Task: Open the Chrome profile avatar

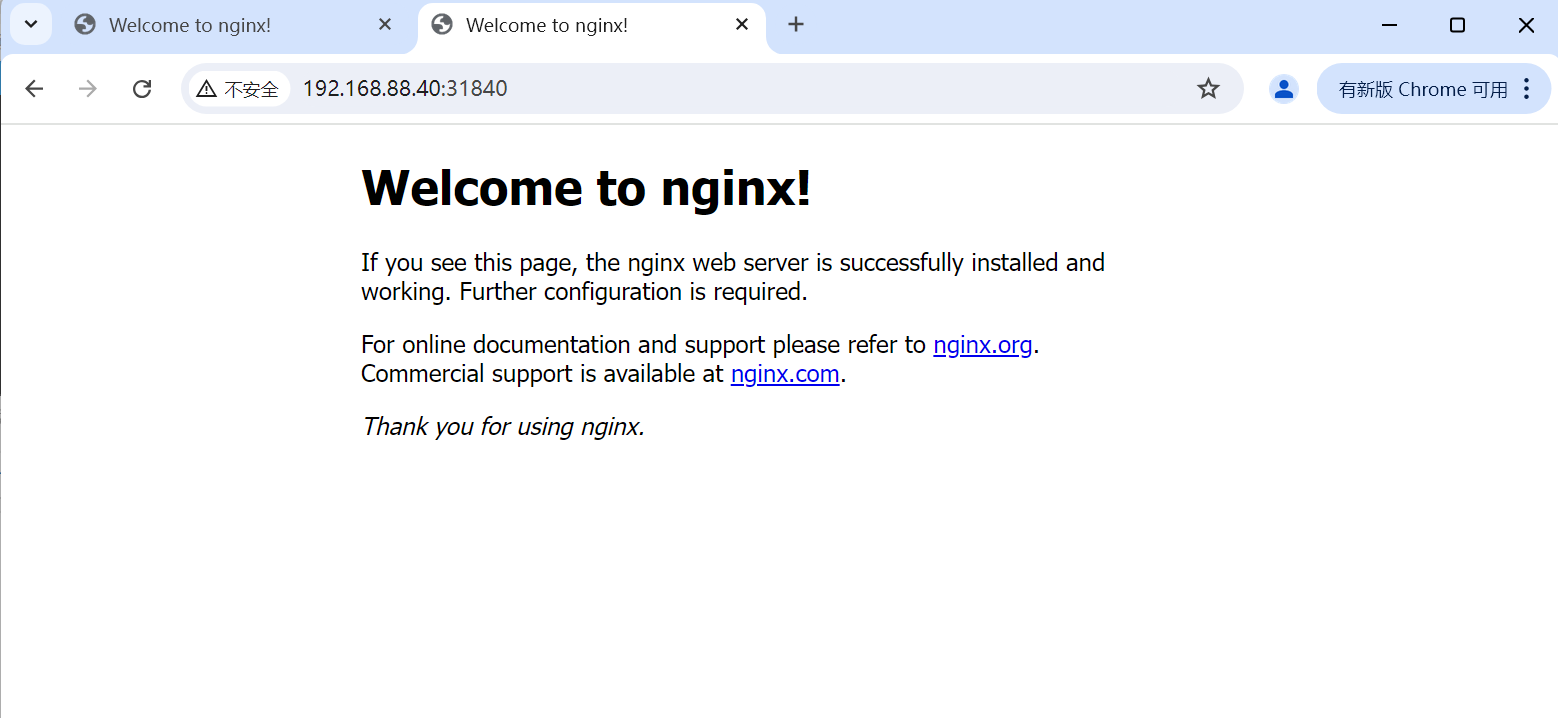Action: [x=1283, y=89]
